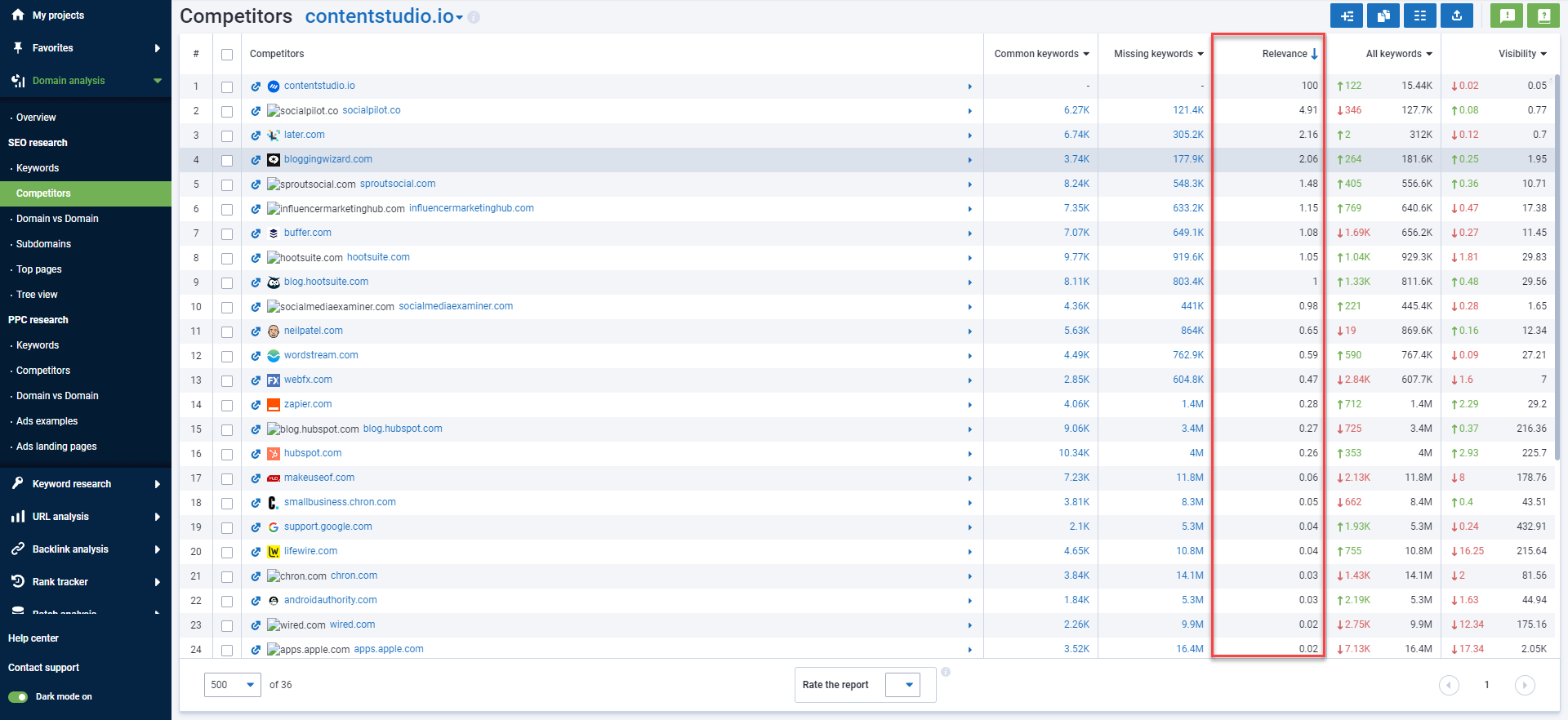The width and height of the screenshot is (1568, 720).
Task: Open external link icon for wordstream.com row
Action: 256,356
